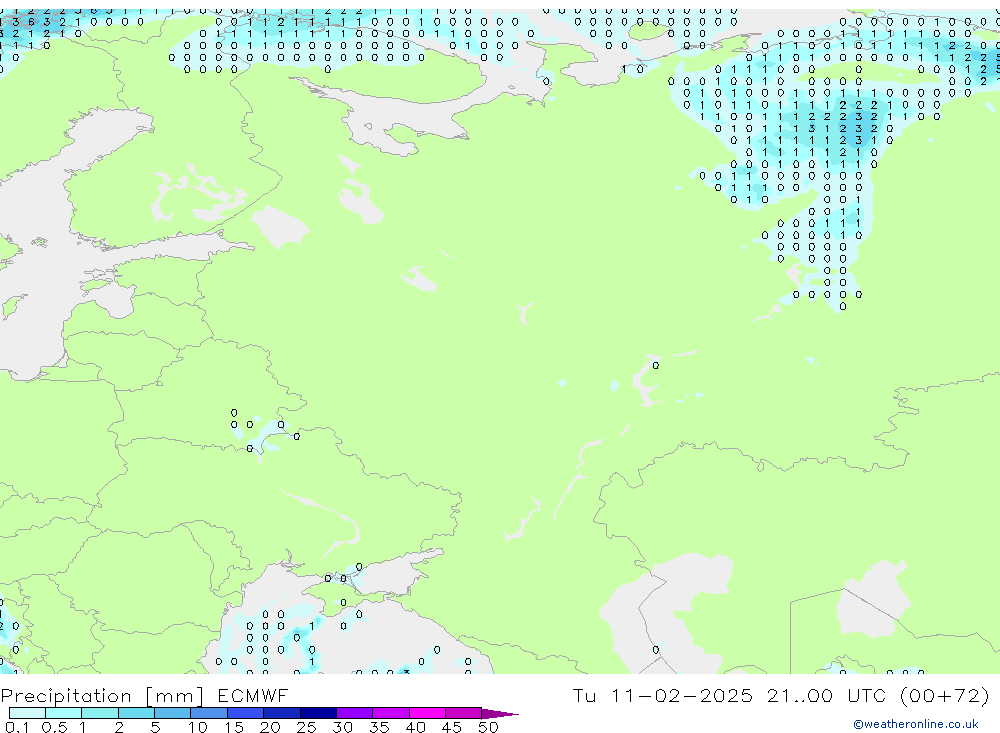1000x733 pixels.
Task: Click the '15' legend scale label
Action: tap(234, 727)
